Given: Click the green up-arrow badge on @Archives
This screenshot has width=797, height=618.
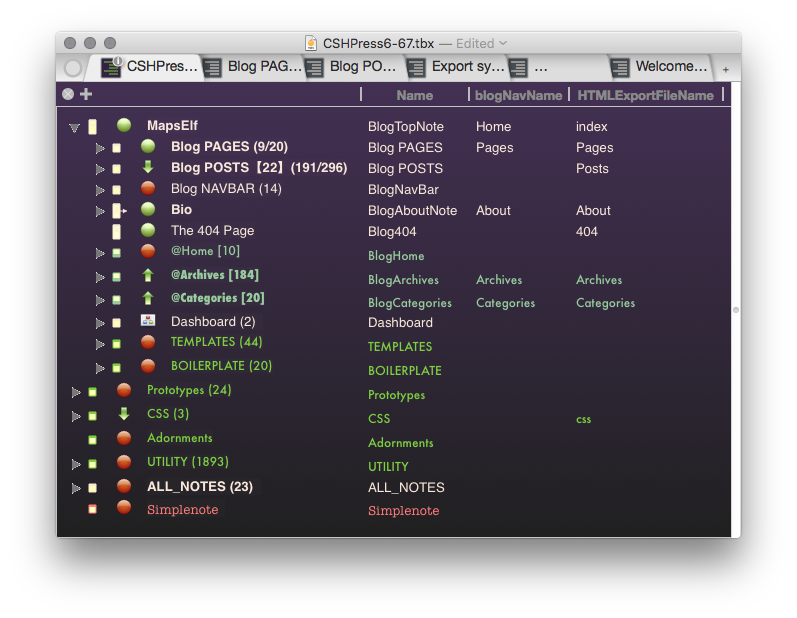Looking at the screenshot, I should click(148, 275).
